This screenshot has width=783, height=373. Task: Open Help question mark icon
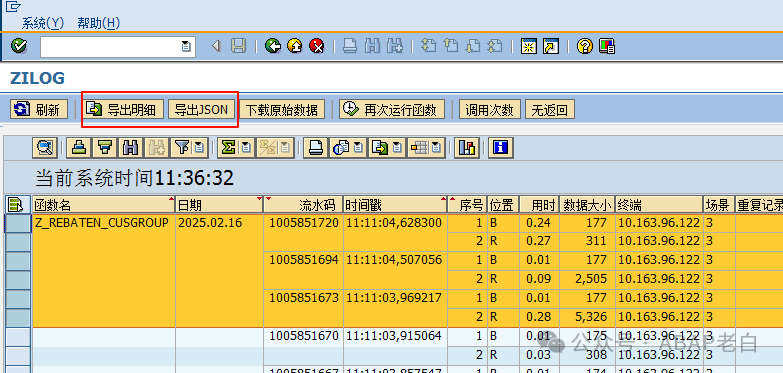[584, 46]
